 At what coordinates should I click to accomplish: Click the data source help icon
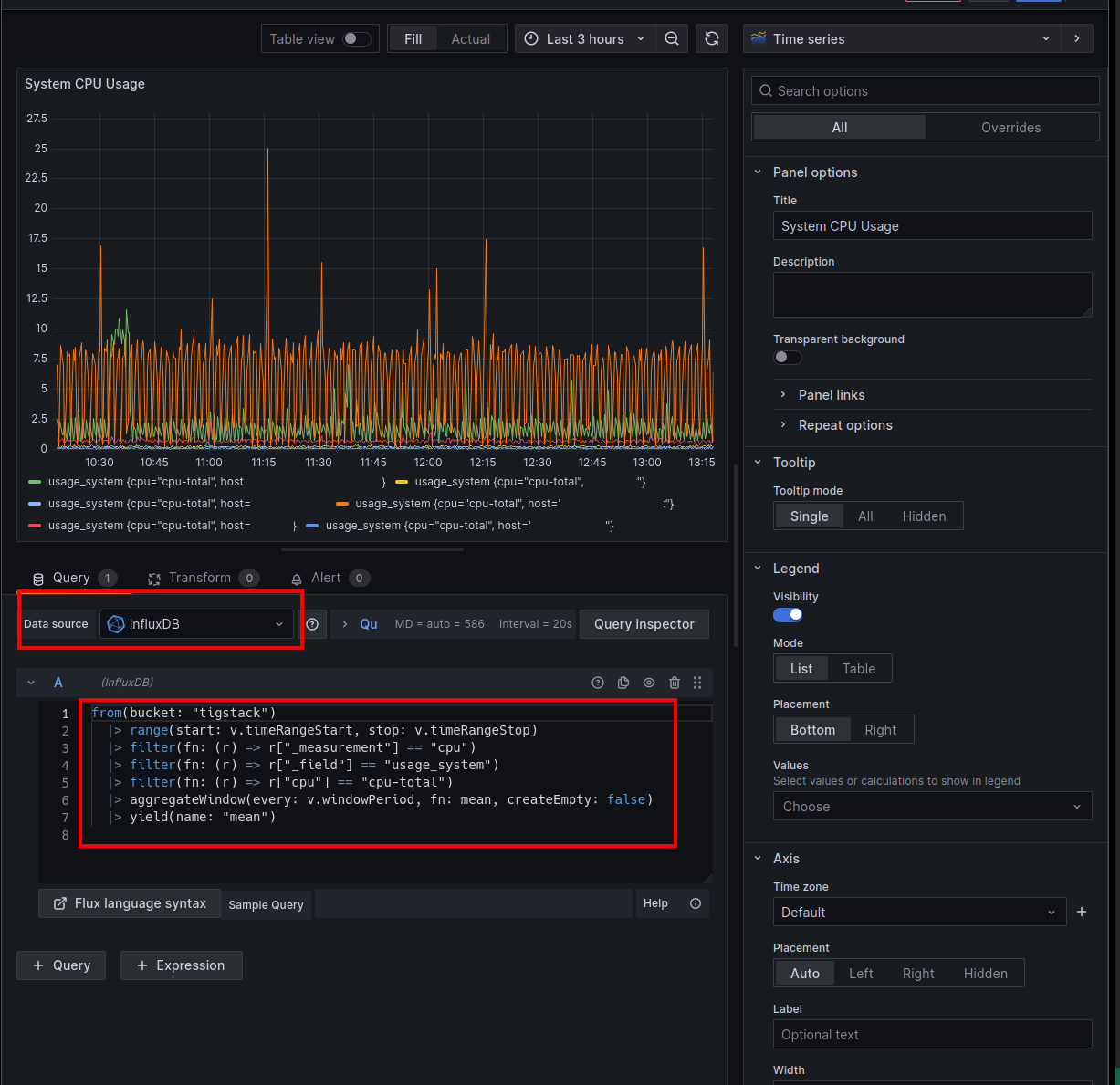[x=312, y=624]
